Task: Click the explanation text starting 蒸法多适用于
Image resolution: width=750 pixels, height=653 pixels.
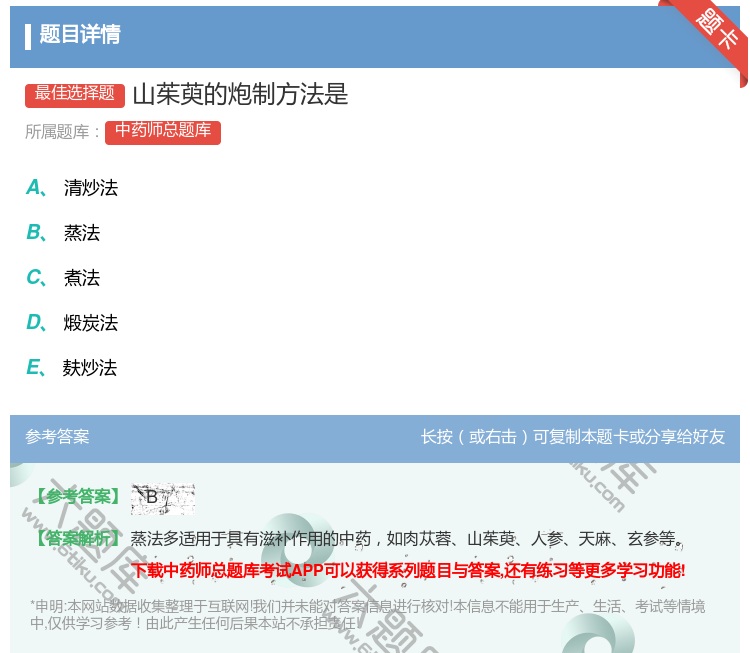Action: tap(406, 539)
